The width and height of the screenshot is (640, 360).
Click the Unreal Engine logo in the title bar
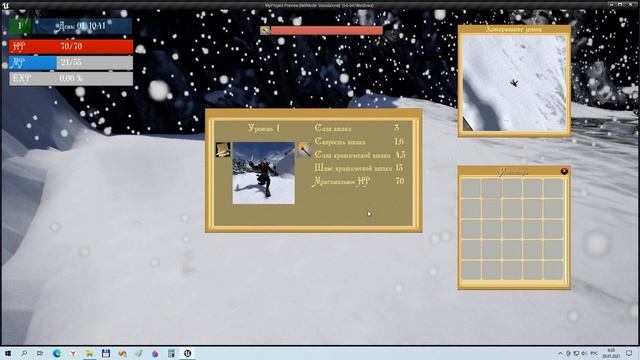[5, 5]
